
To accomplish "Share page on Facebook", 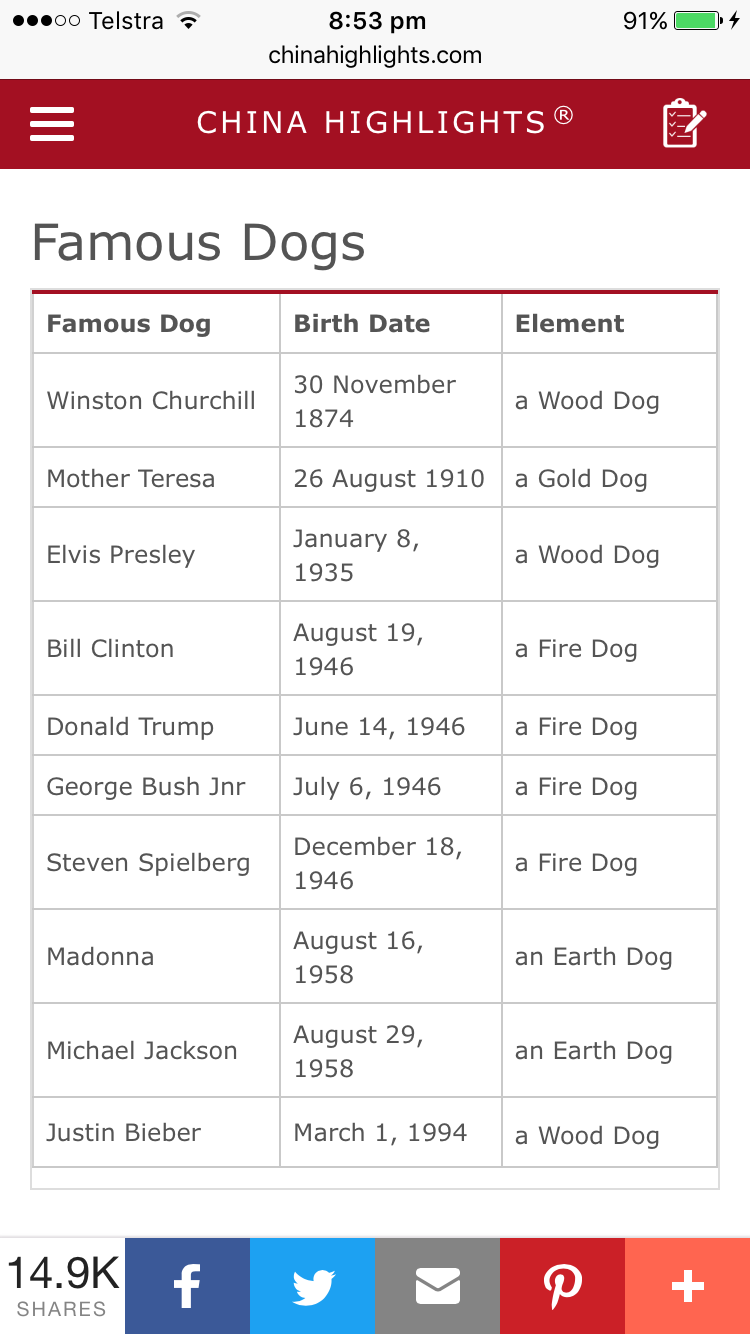I will pos(187,1286).
